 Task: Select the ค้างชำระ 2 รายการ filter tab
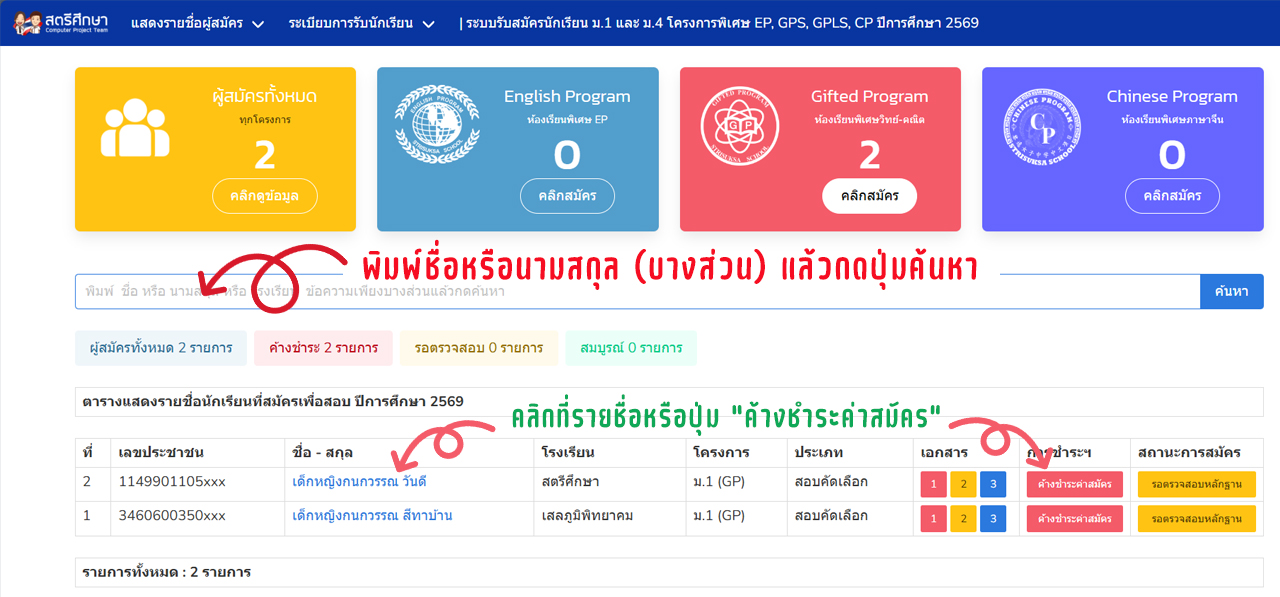point(323,348)
